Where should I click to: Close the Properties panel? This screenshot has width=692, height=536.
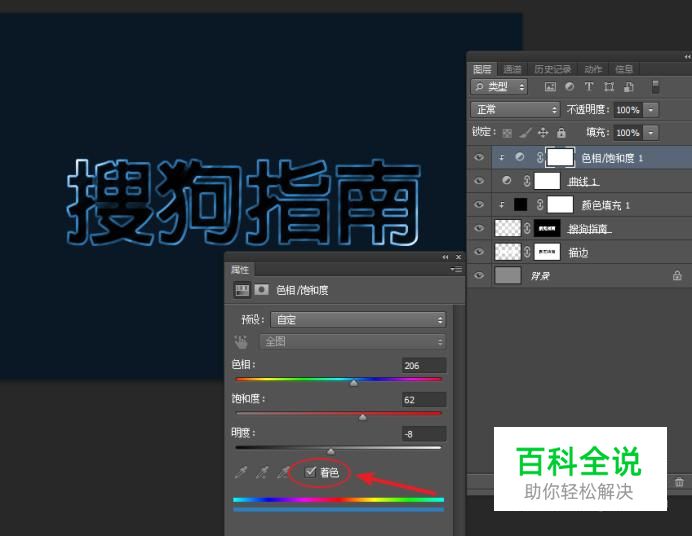(x=459, y=257)
